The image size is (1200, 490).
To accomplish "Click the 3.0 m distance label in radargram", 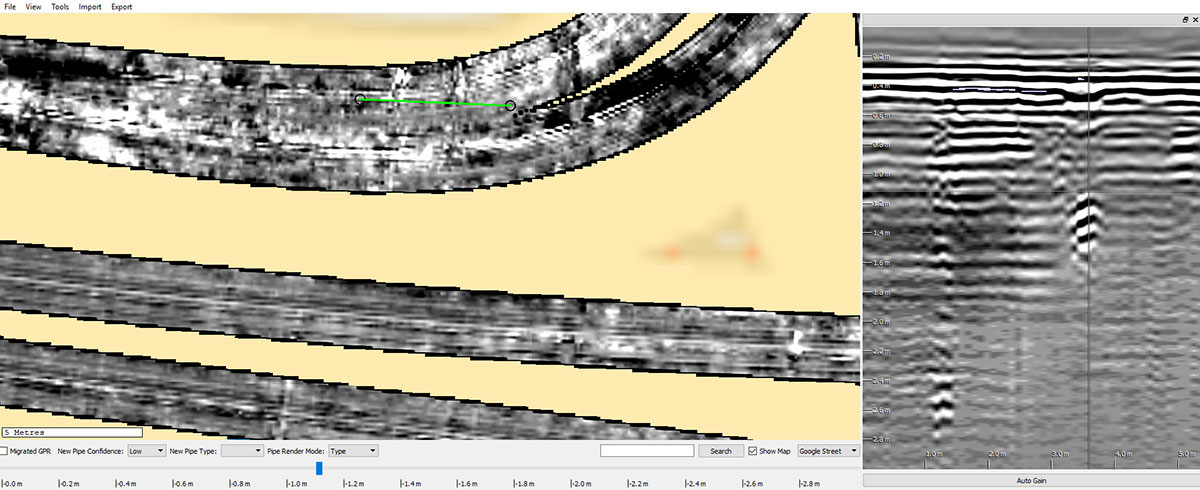I will pos(1058,454).
